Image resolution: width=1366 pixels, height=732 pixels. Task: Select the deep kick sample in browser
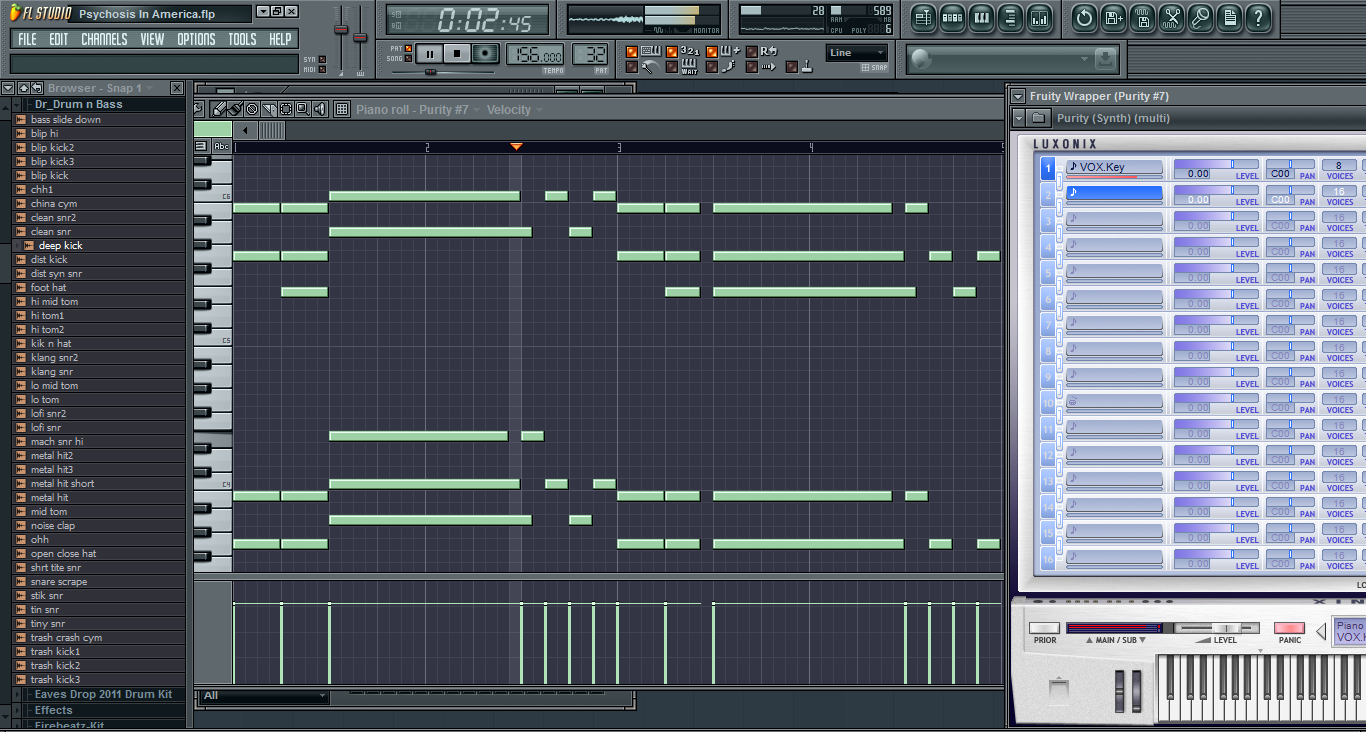(60, 245)
